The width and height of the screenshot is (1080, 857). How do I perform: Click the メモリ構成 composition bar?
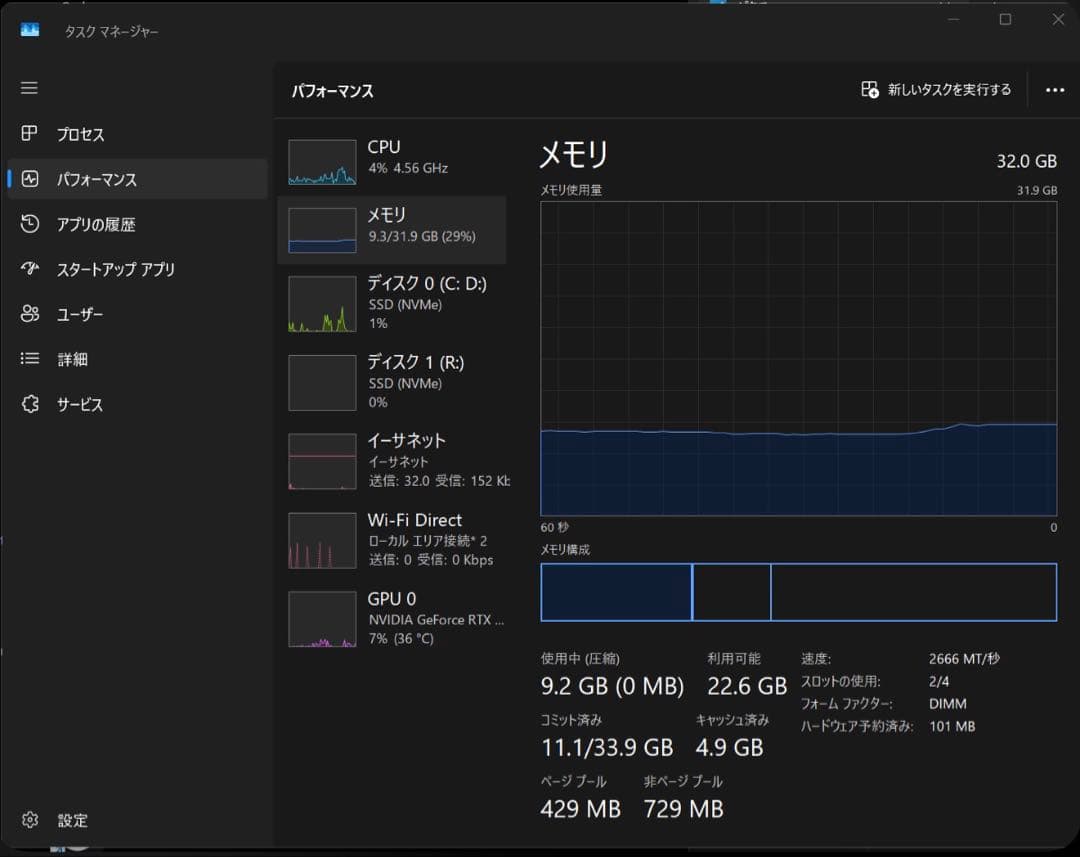tap(798, 592)
